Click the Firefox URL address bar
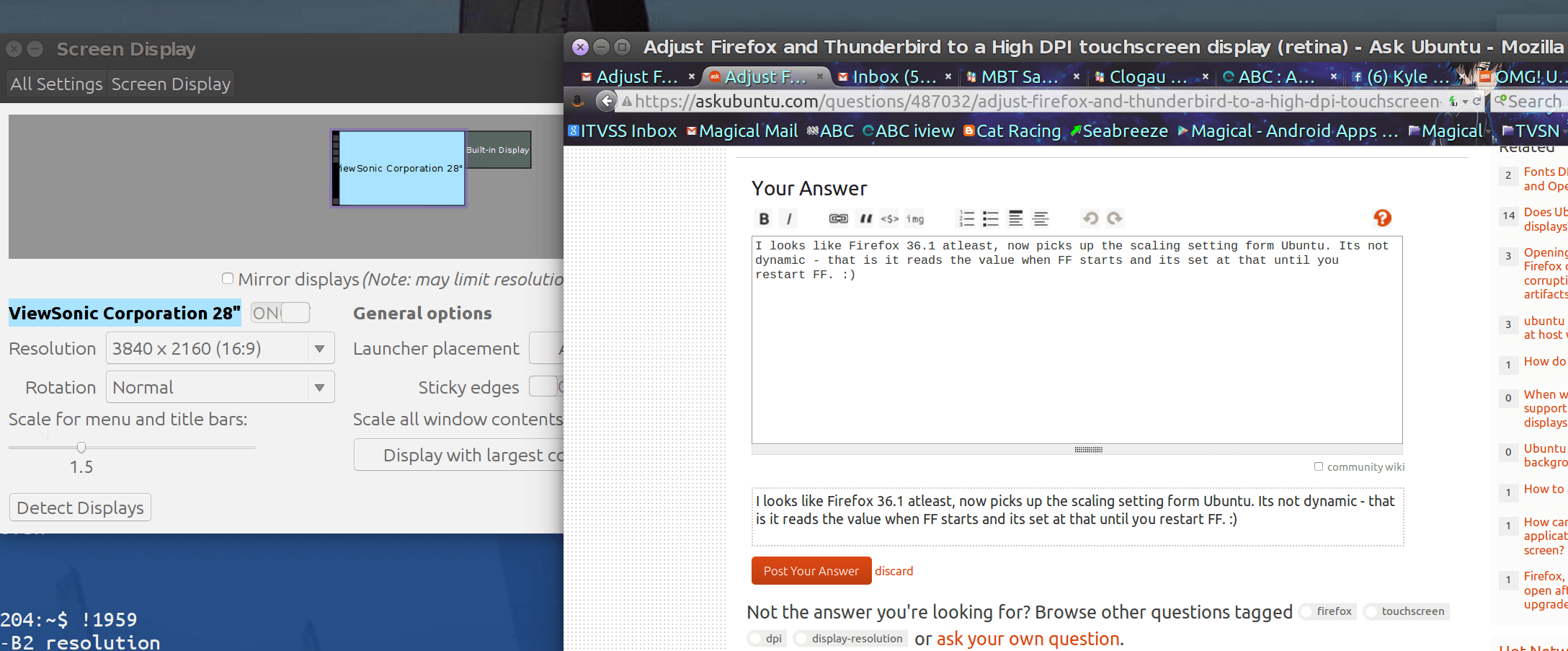Image resolution: width=1568 pixels, height=651 pixels. (x=1030, y=102)
